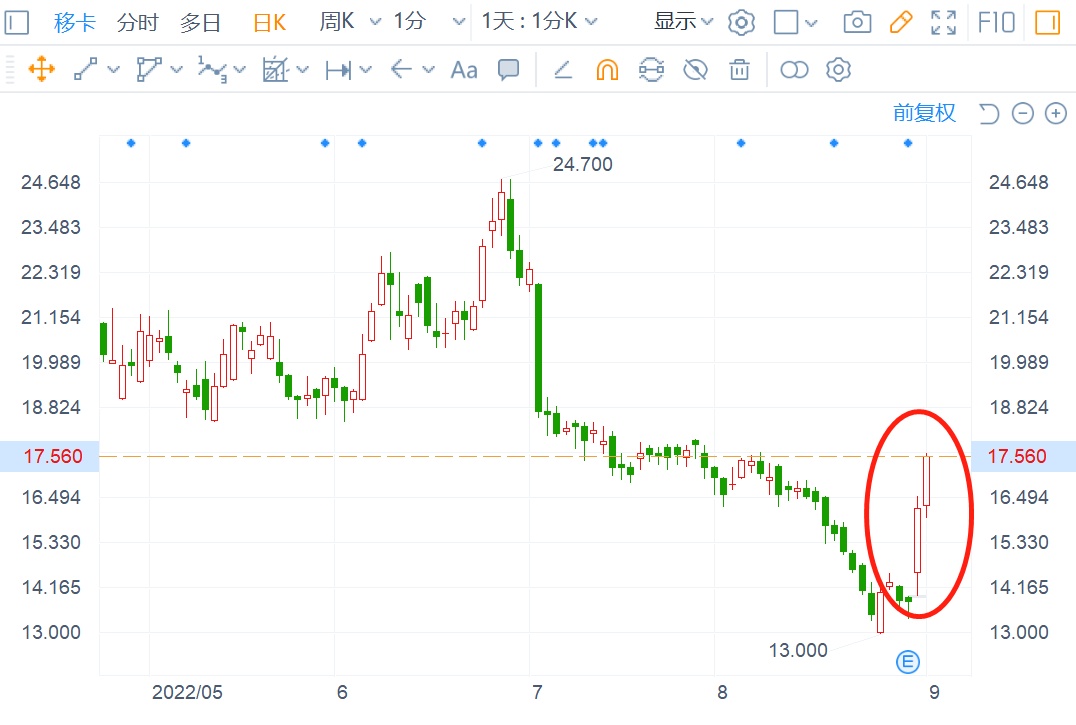Image resolution: width=1076 pixels, height=725 pixels.
Task: Expand the wave pattern options arrow
Action: pyautogui.click(x=239, y=70)
